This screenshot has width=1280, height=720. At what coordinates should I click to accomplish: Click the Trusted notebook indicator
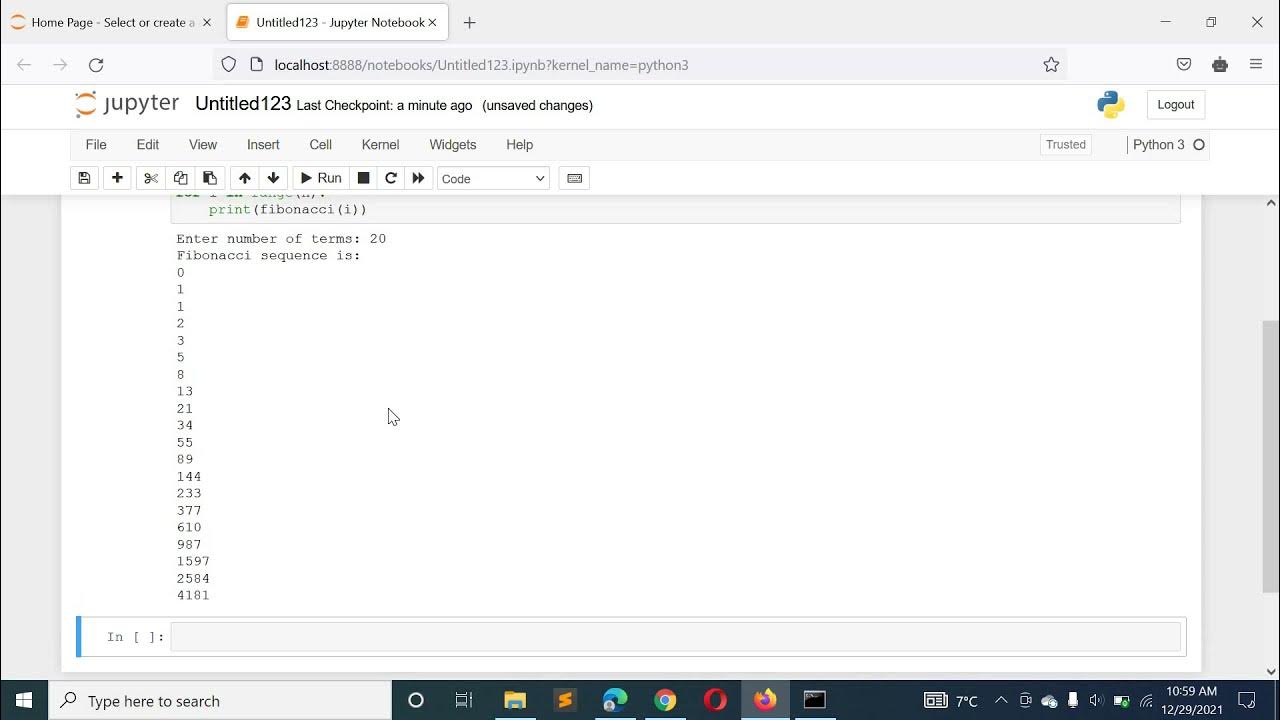pyautogui.click(x=1066, y=145)
